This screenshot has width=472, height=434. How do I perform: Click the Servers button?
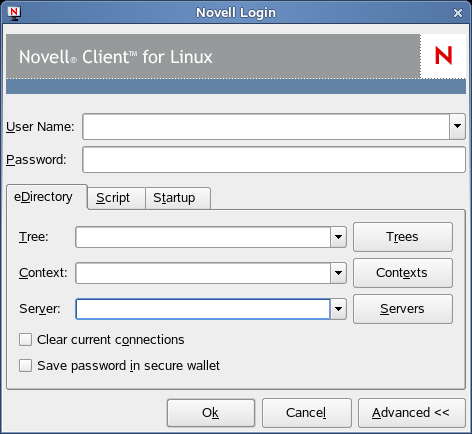pyautogui.click(x=403, y=309)
